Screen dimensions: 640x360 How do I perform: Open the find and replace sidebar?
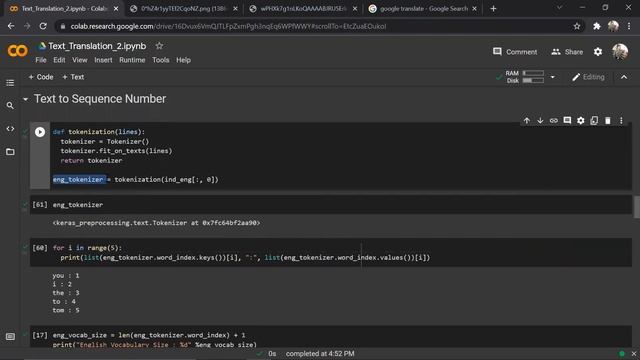(10, 106)
